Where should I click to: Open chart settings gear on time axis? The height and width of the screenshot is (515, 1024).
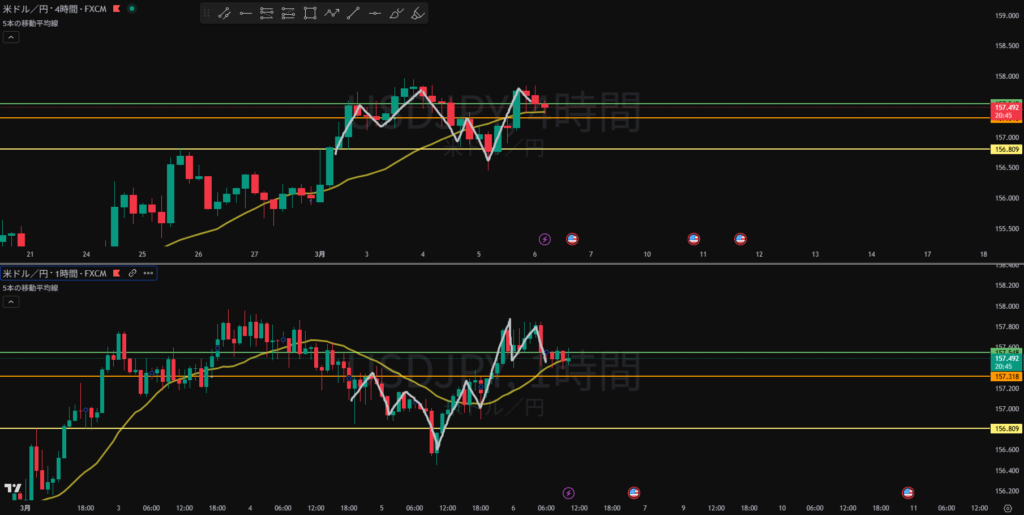pos(1007,507)
